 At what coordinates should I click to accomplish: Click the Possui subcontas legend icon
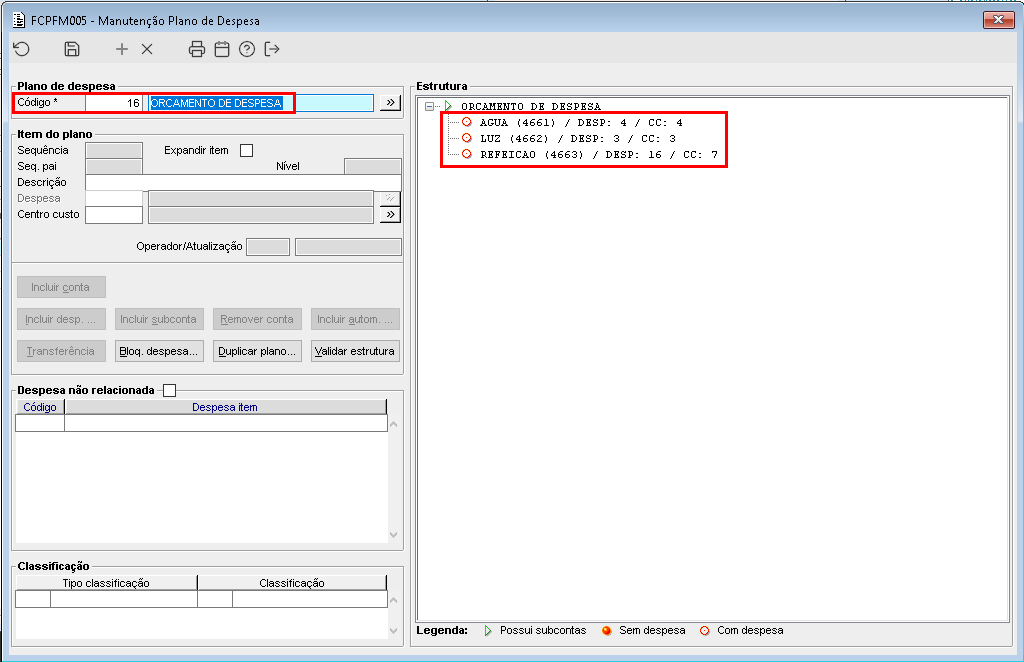488,631
